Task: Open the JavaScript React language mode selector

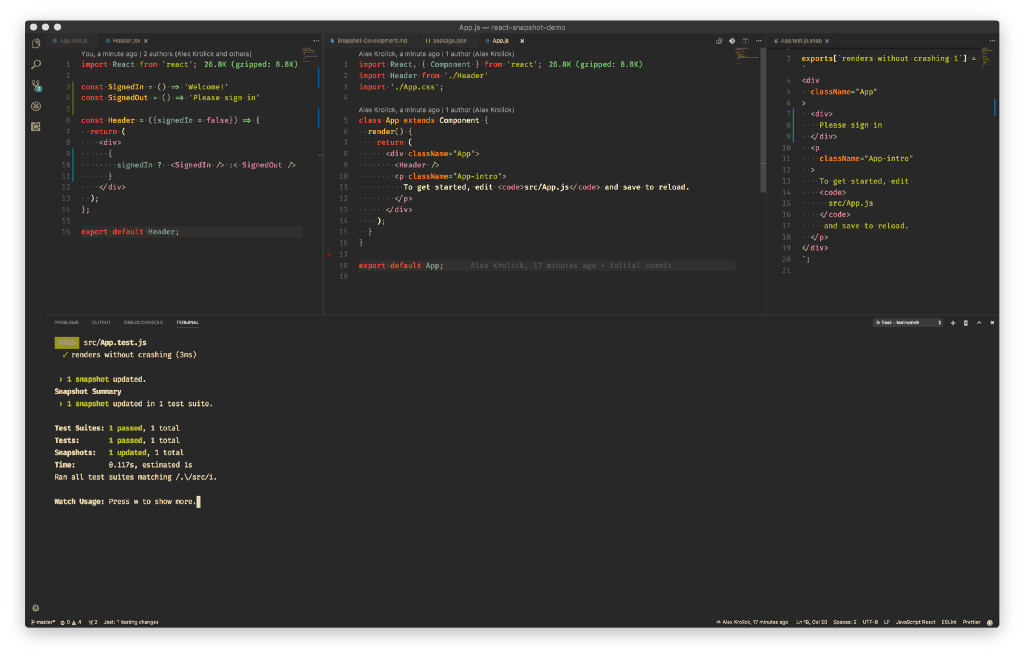Action: pos(914,622)
